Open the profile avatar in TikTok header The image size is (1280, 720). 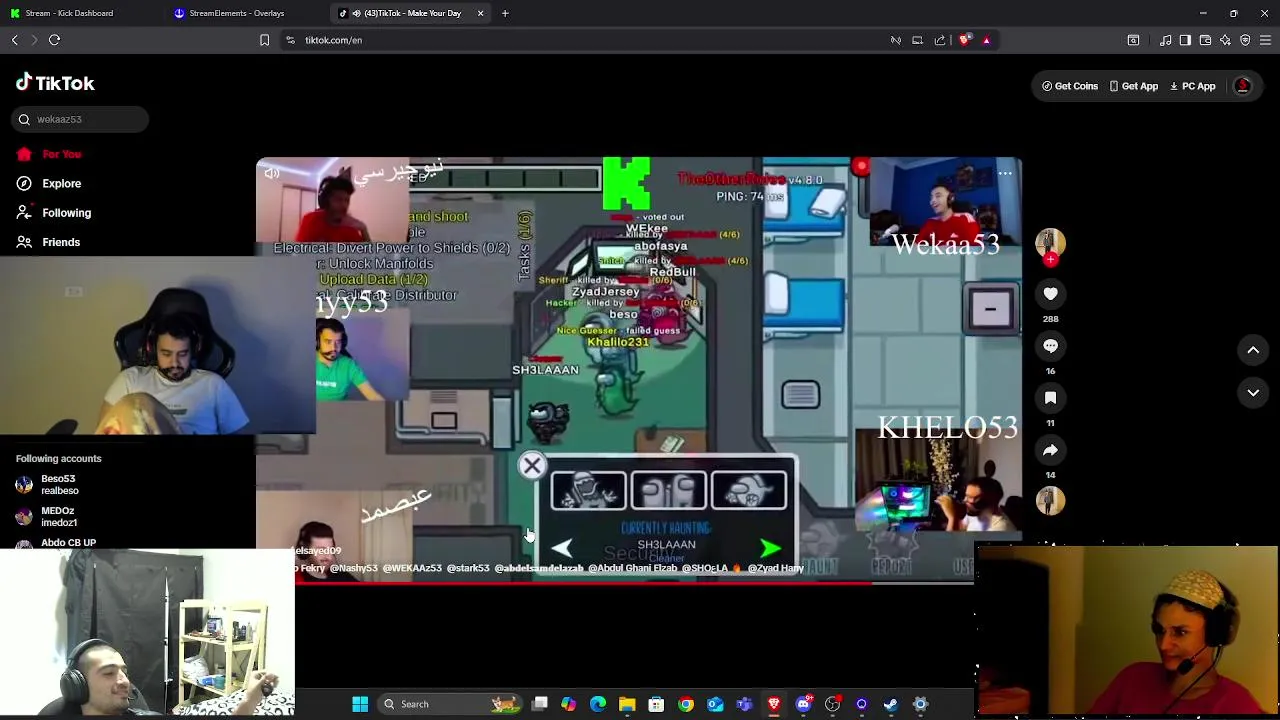coord(1243,86)
